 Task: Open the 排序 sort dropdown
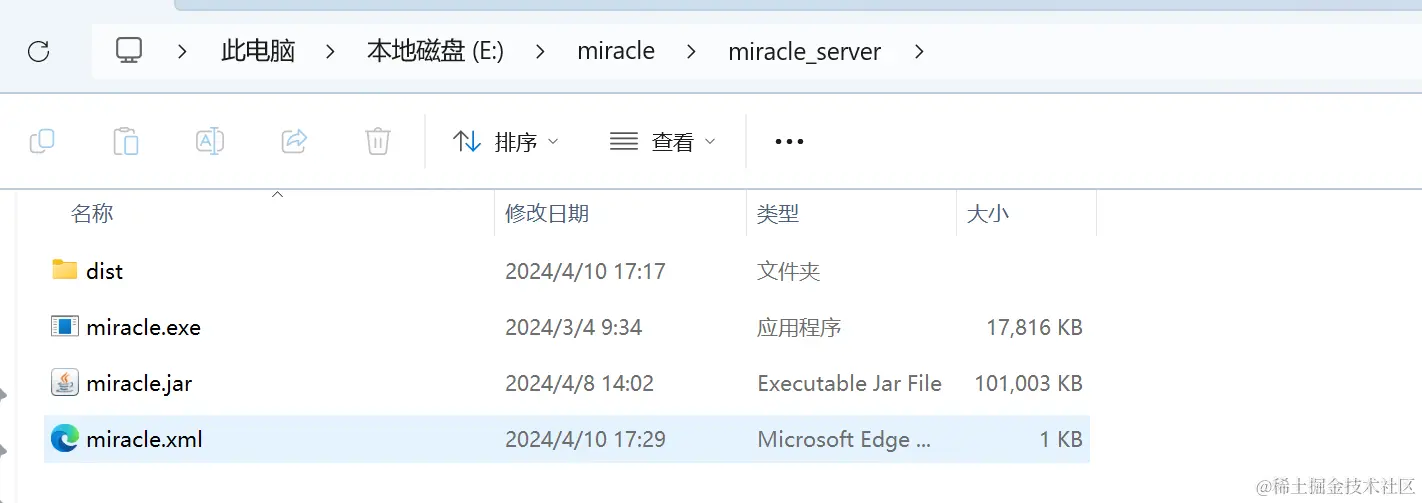(x=506, y=142)
